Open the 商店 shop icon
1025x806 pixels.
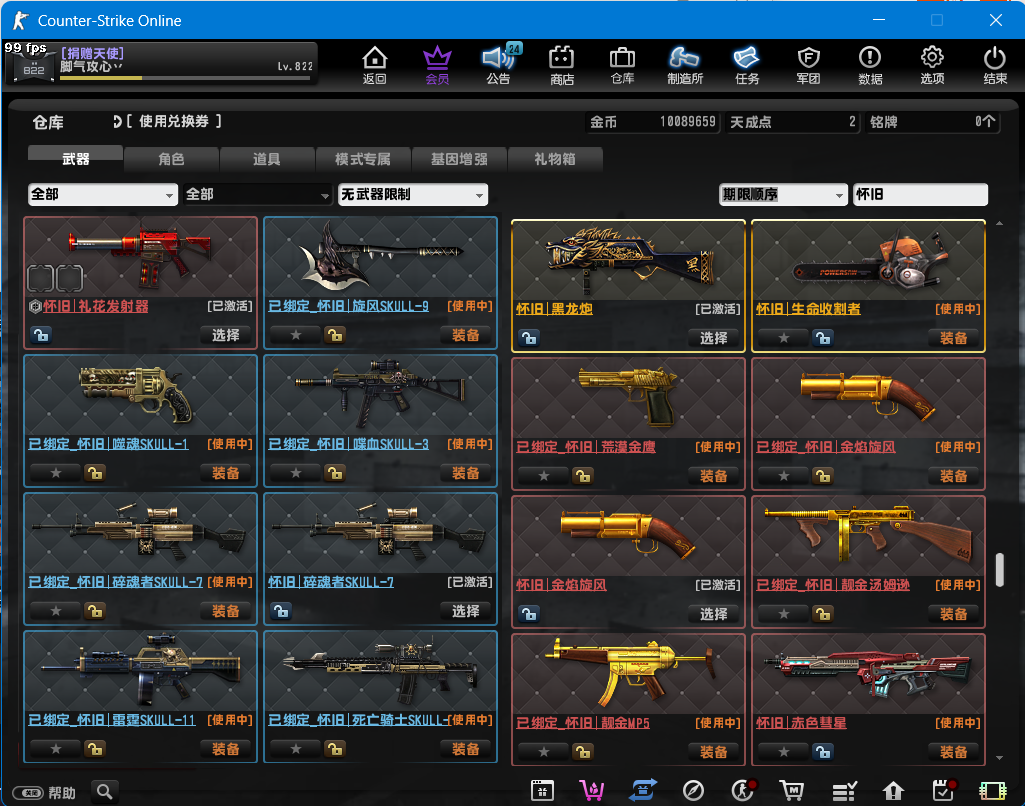click(x=562, y=65)
